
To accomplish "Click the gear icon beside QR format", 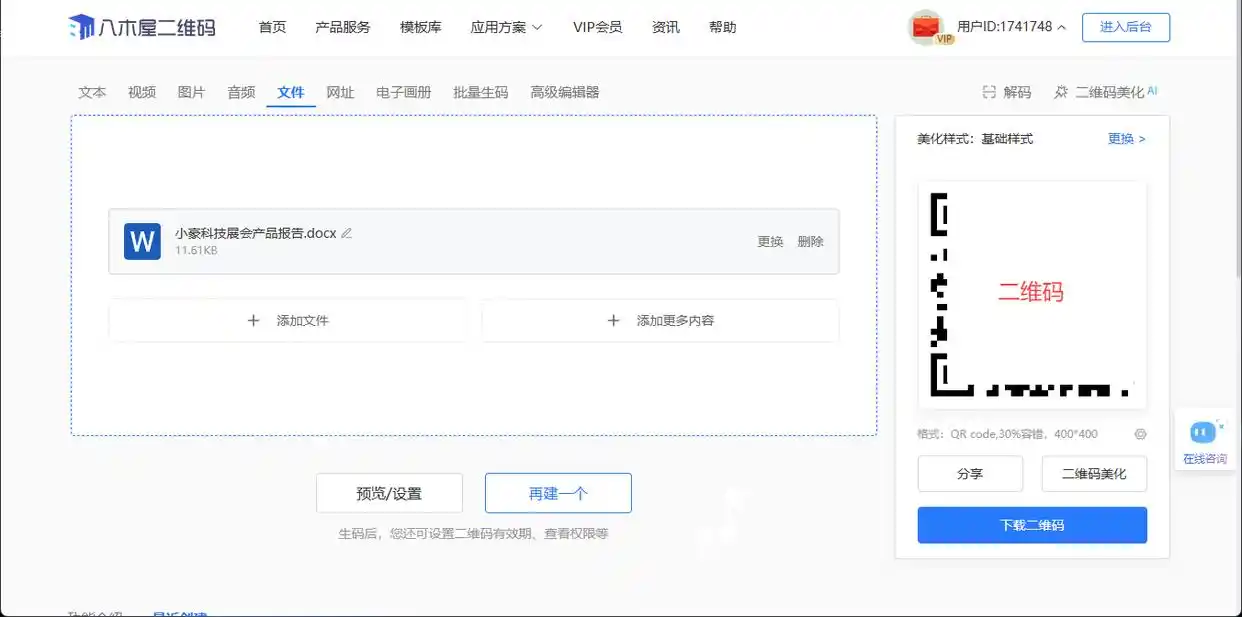I will tap(1140, 434).
